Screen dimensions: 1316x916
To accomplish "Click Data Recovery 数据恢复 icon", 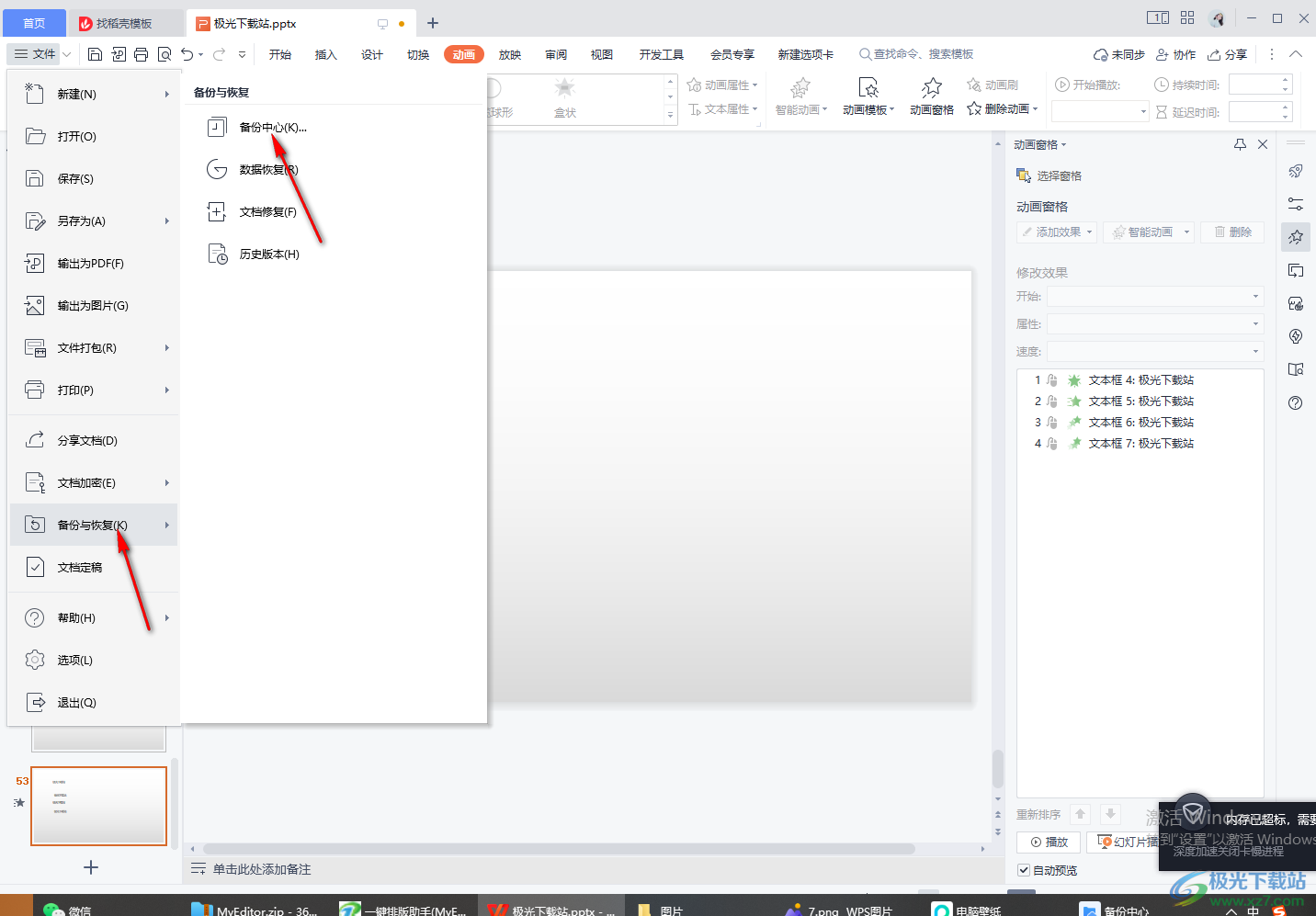I will [x=217, y=169].
